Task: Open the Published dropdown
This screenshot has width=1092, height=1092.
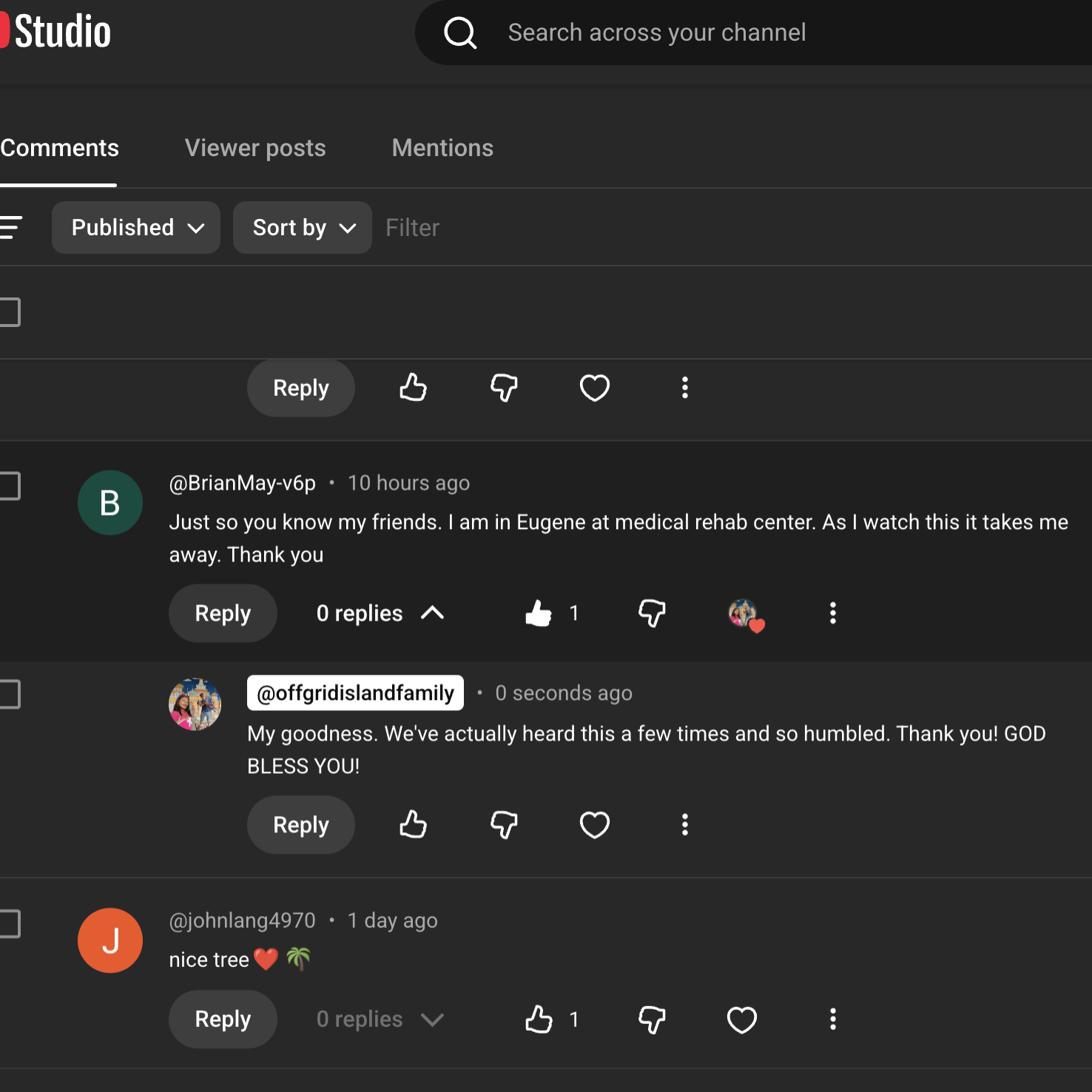Action: [136, 227]
